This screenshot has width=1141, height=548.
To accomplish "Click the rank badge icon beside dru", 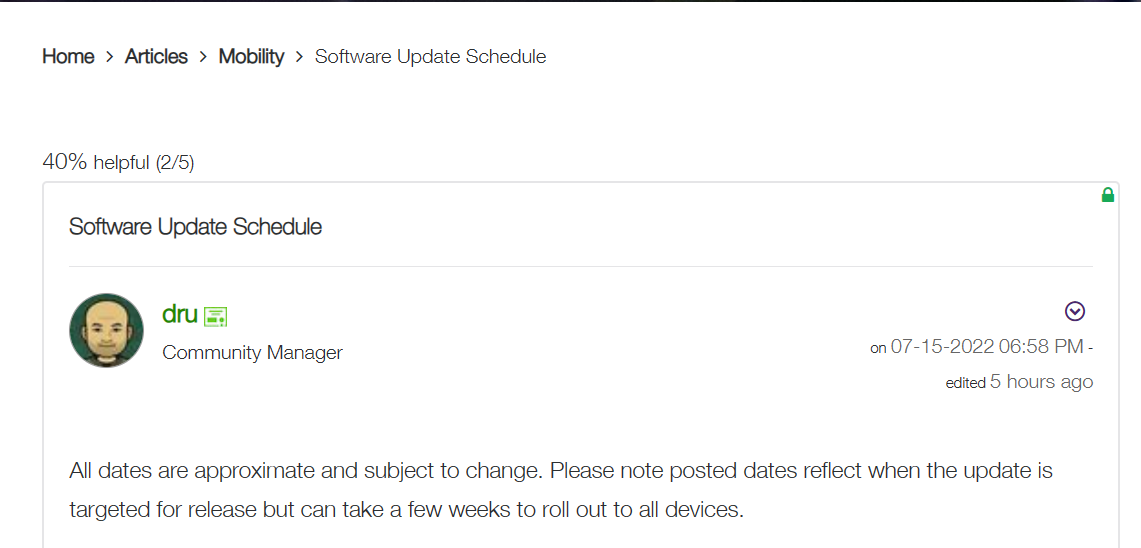I will 215,317.
